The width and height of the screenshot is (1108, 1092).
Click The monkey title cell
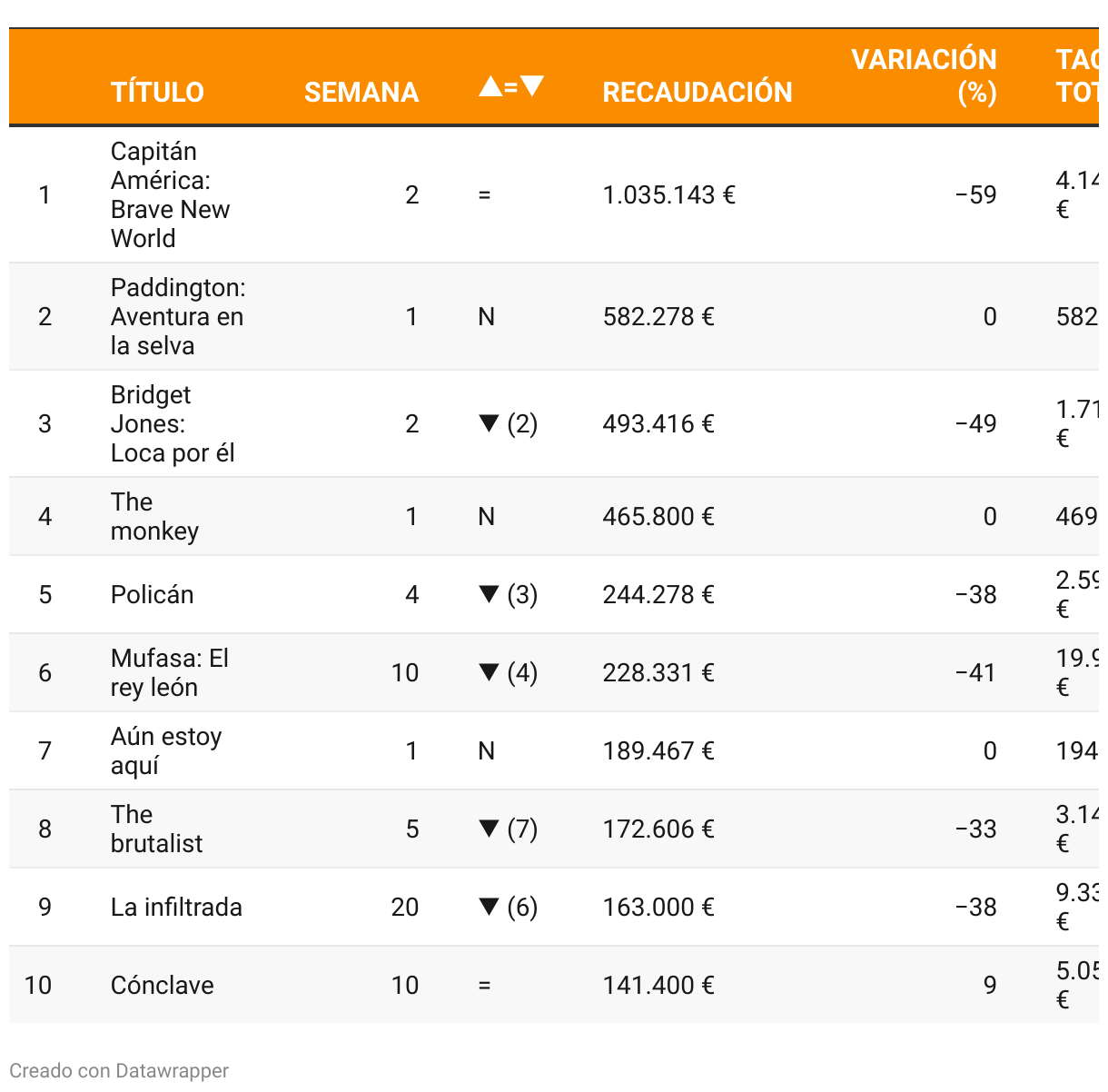point(154,516)
